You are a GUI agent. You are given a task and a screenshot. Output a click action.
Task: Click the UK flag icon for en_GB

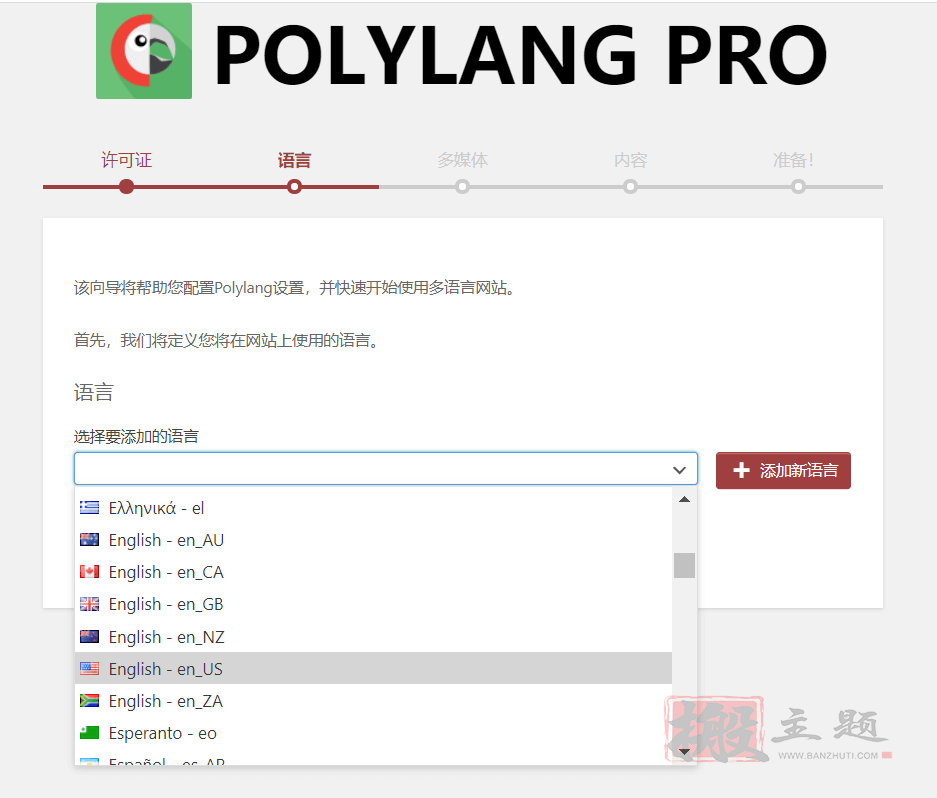pyautogui.click(x=90, y=604)
